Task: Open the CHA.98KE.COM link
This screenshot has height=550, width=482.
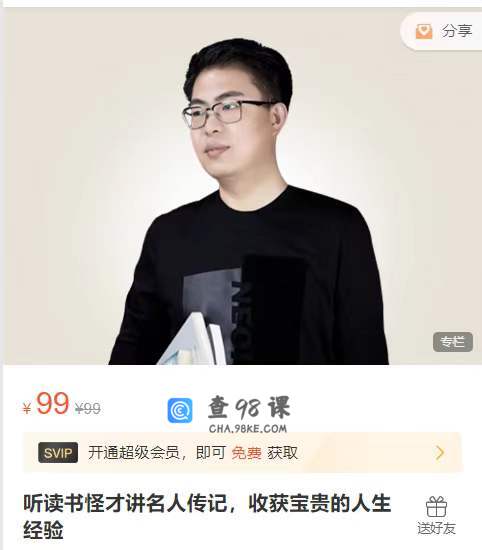Action: coord(248,429)
